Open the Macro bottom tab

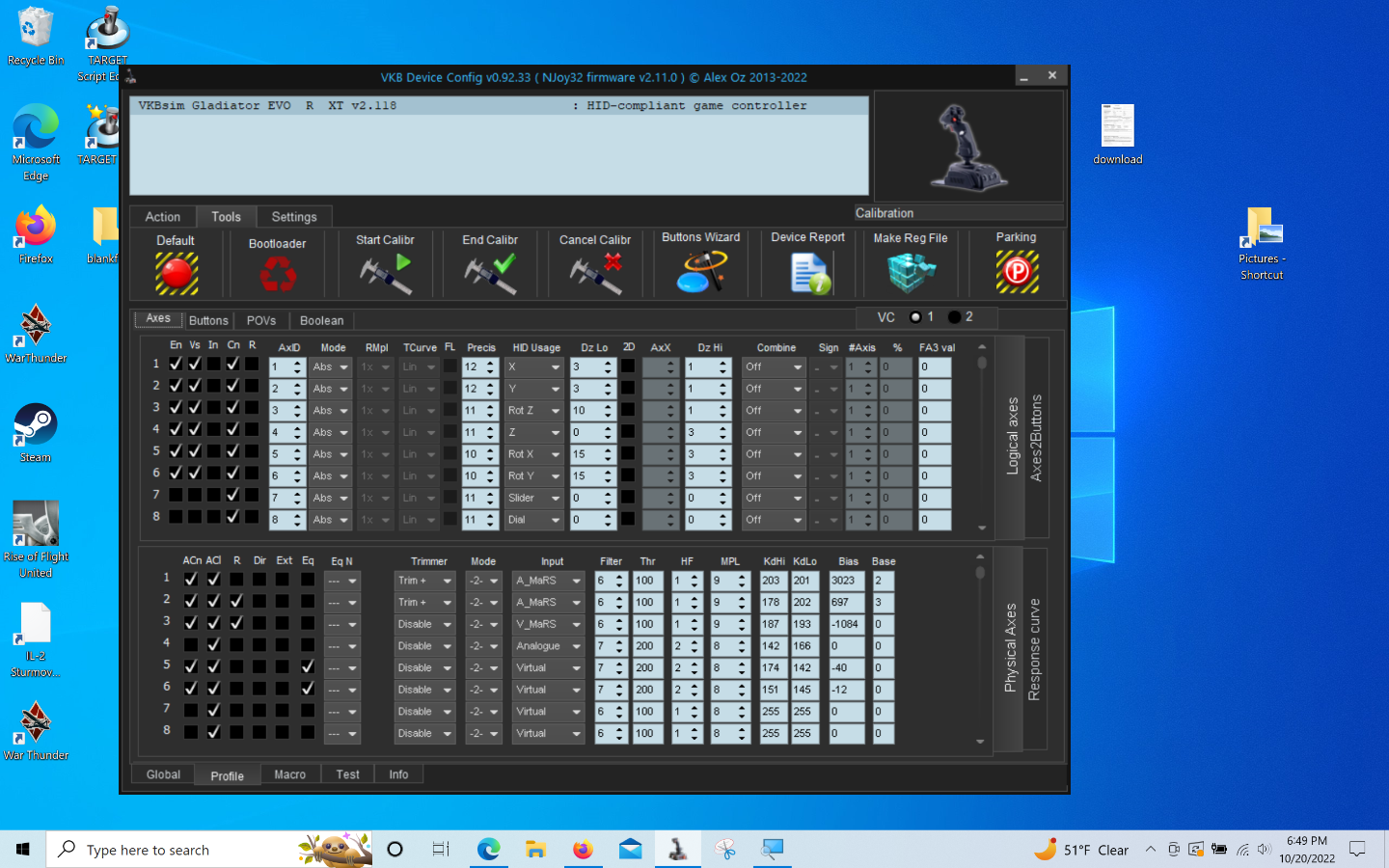(289, 774)
